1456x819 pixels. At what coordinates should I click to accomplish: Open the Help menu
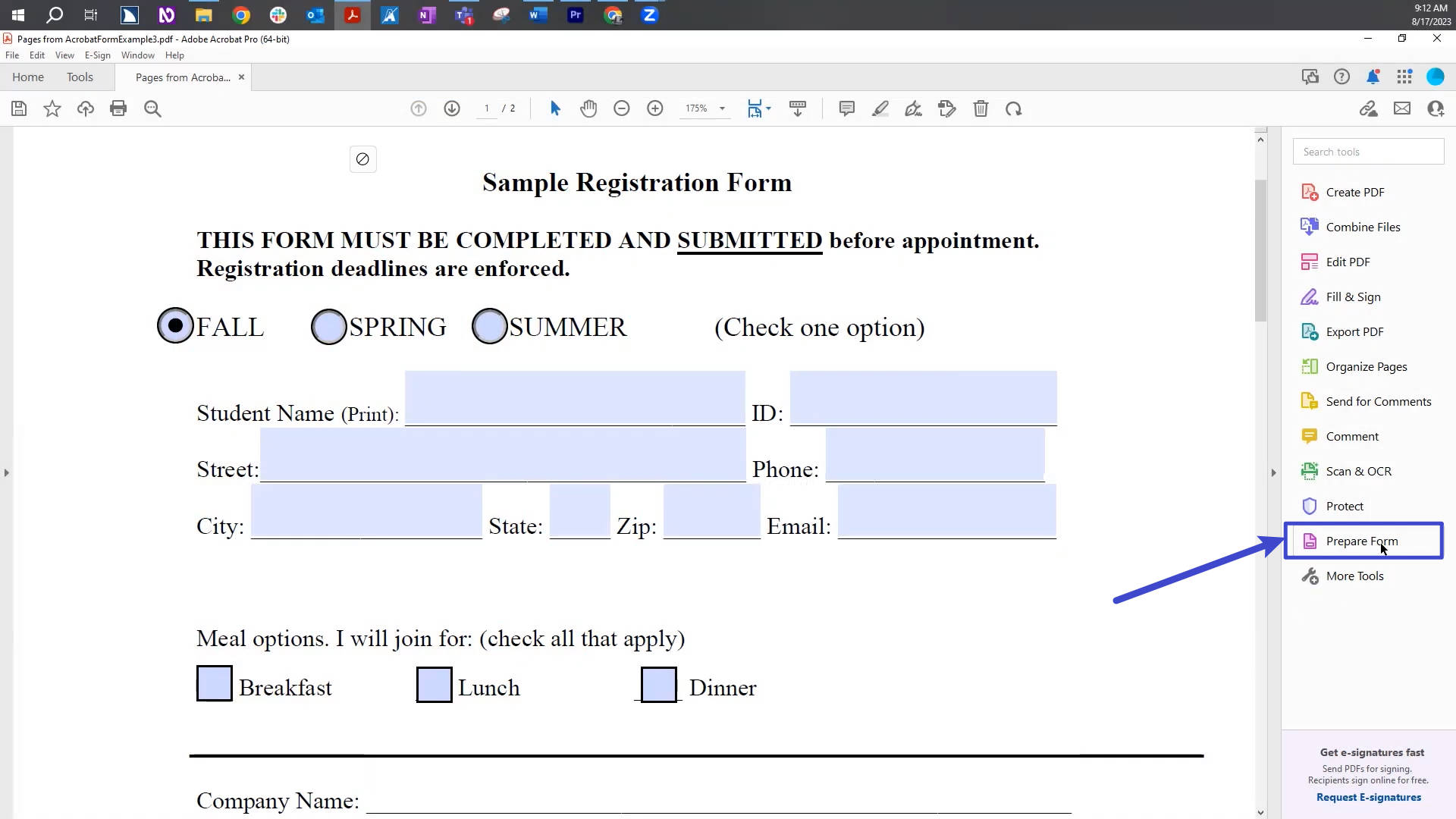174,55
